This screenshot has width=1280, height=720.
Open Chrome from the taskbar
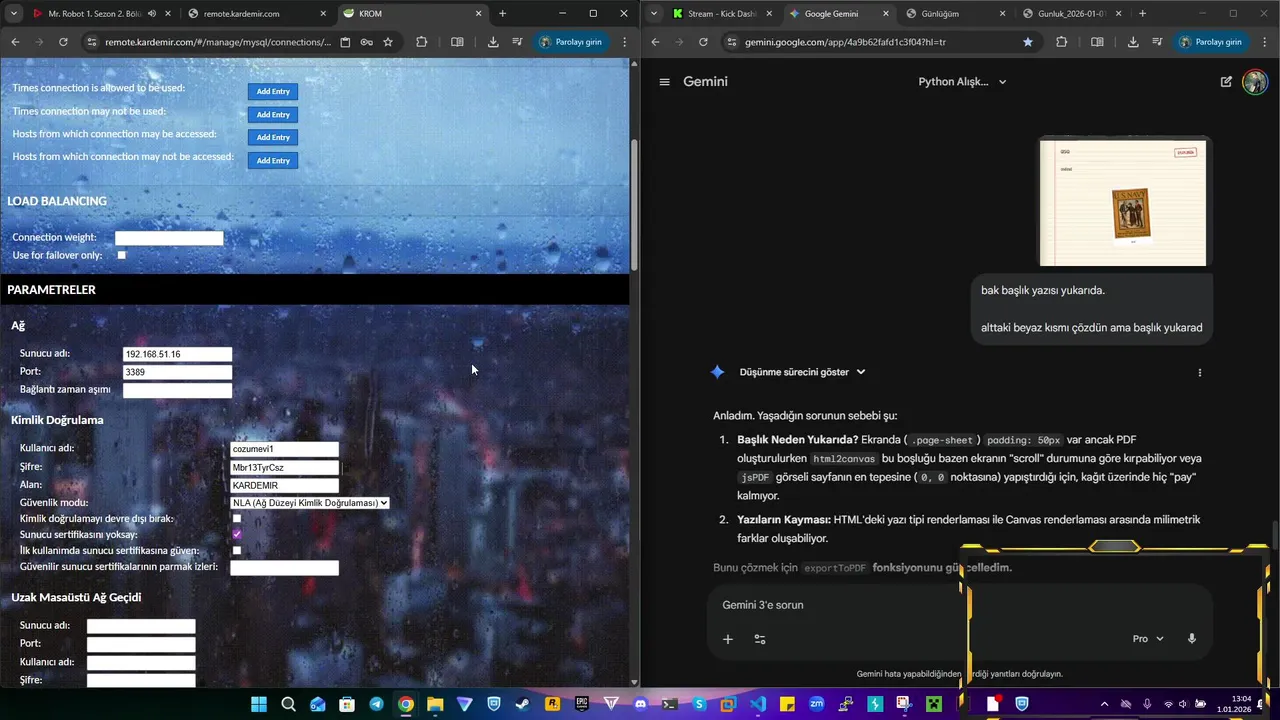pos(405,704)
